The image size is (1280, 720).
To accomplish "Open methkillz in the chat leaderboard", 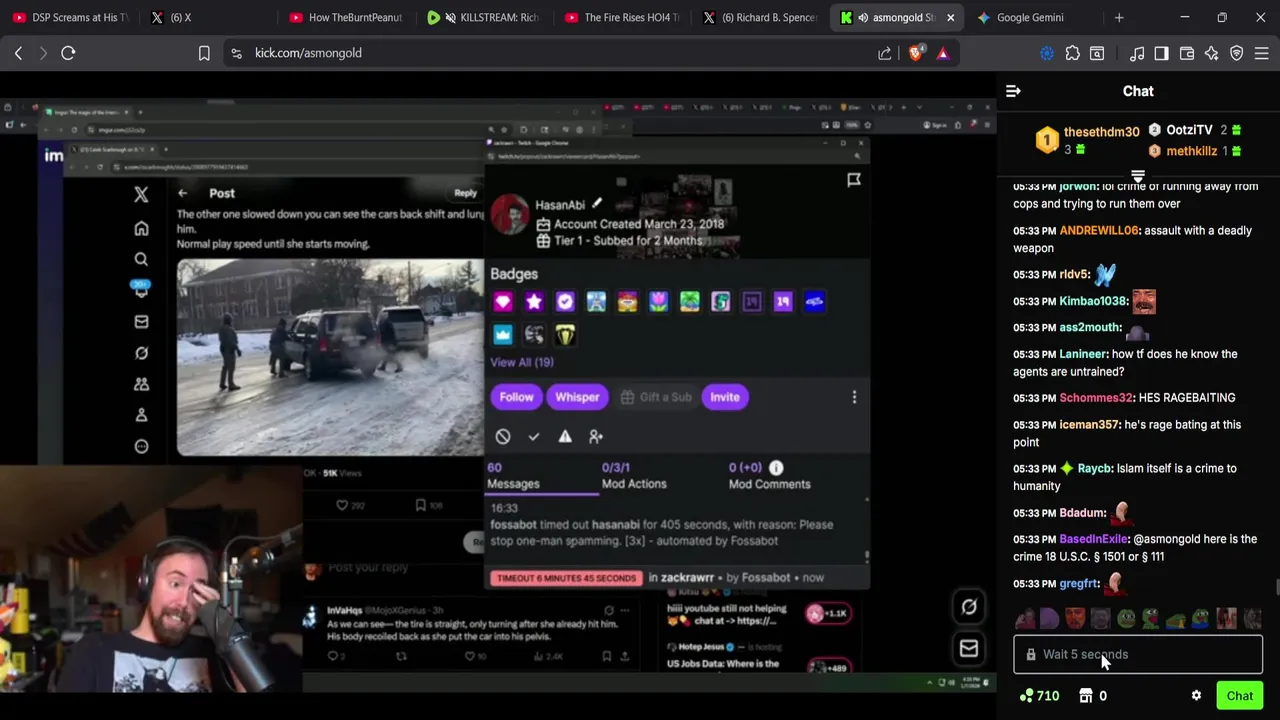I will coord(1191,151).
